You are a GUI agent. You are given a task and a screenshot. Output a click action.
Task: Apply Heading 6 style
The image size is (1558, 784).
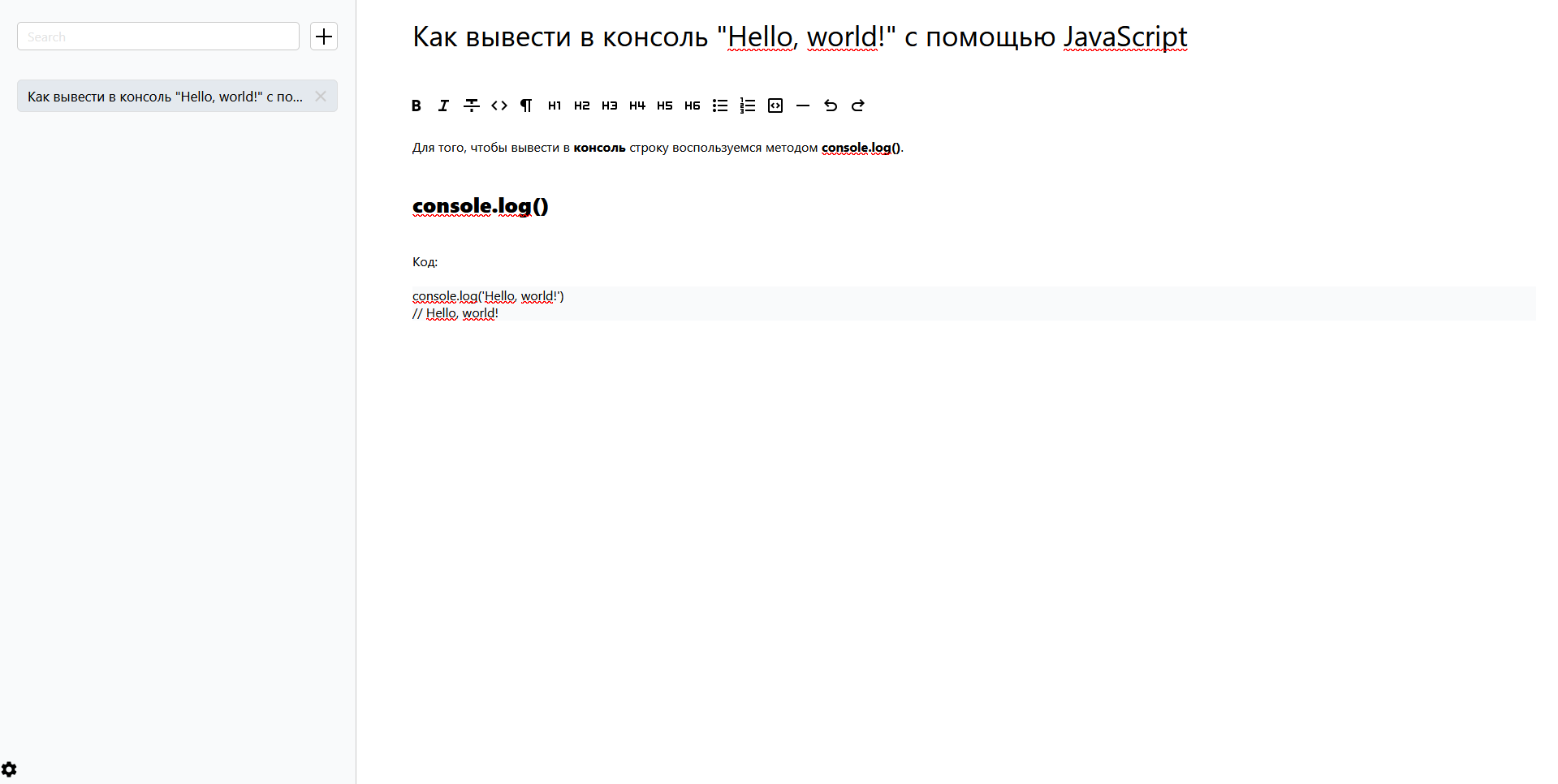[x=693, y=106]
